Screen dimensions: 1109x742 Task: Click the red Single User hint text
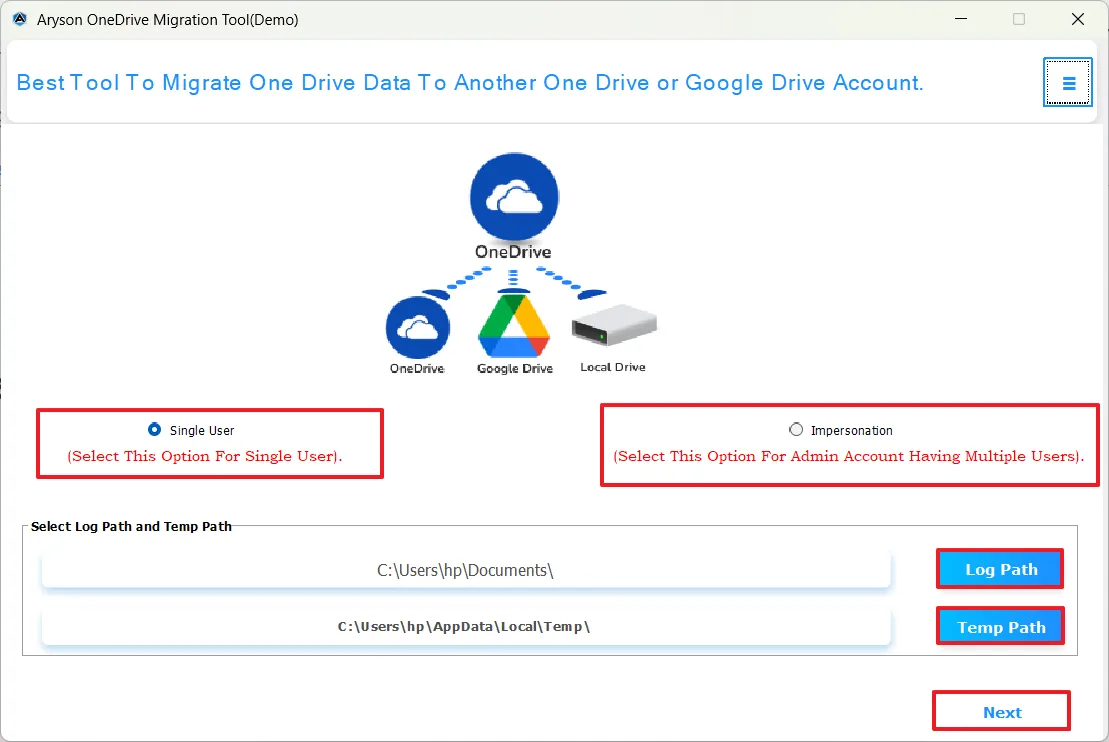point(205,456)
